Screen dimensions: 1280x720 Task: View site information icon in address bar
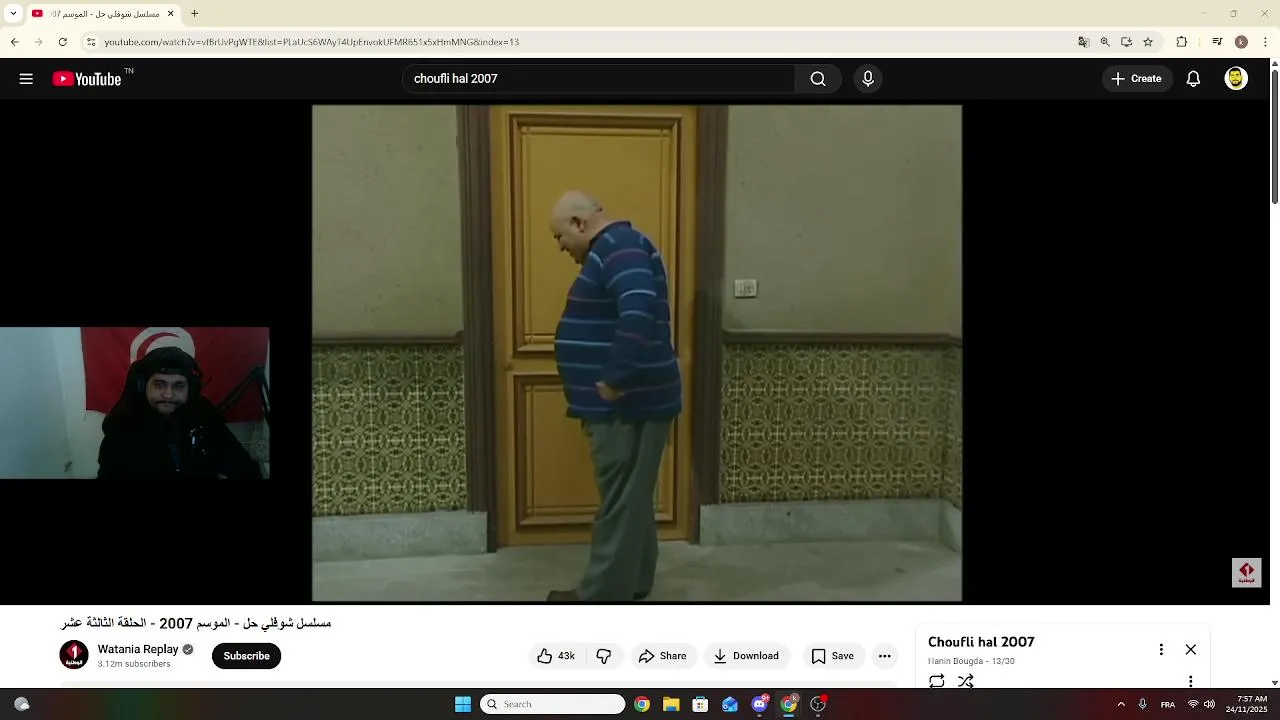(x=91, y=42)
